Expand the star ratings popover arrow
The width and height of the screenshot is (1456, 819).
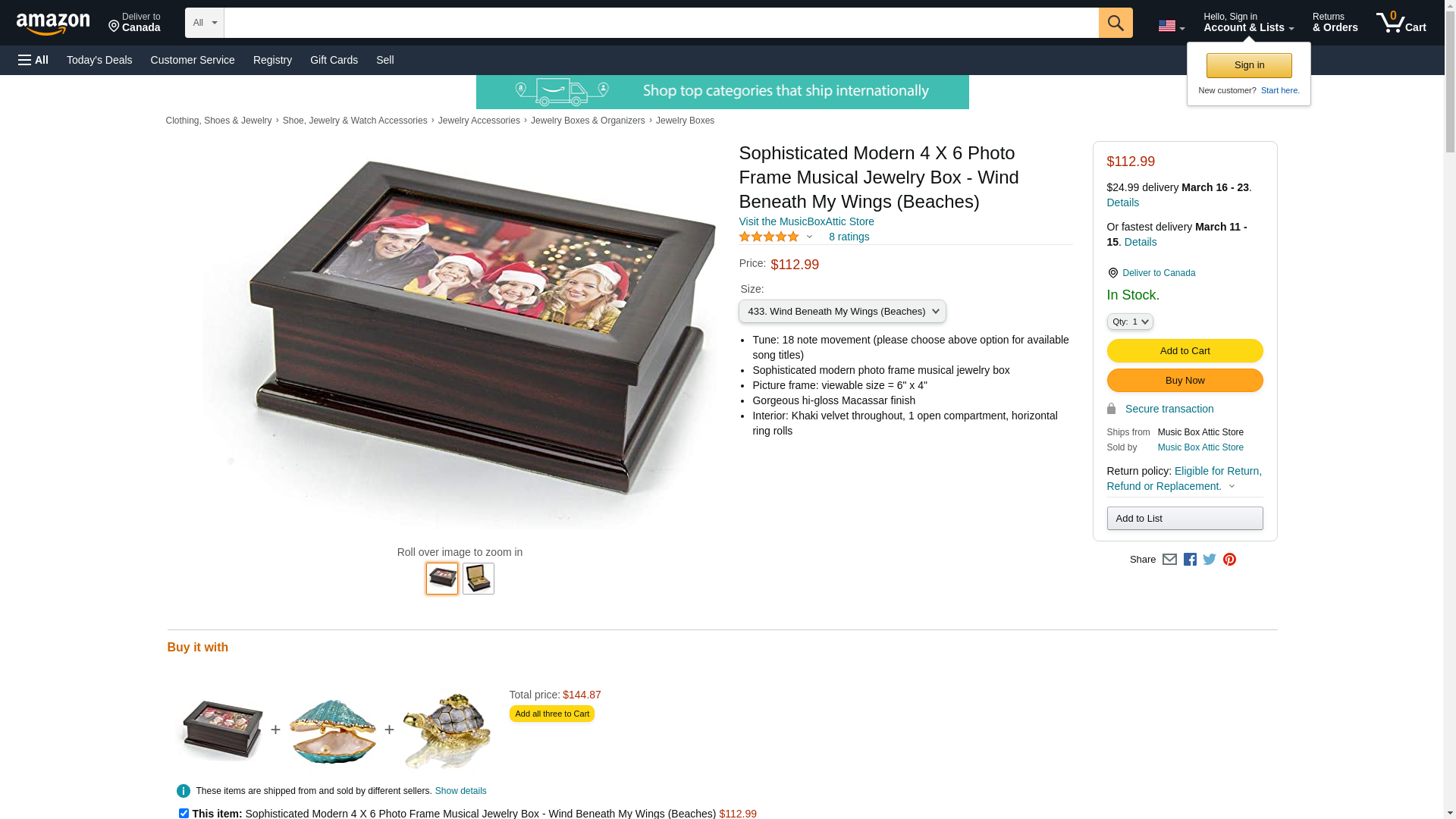click(x=809, y=237)
